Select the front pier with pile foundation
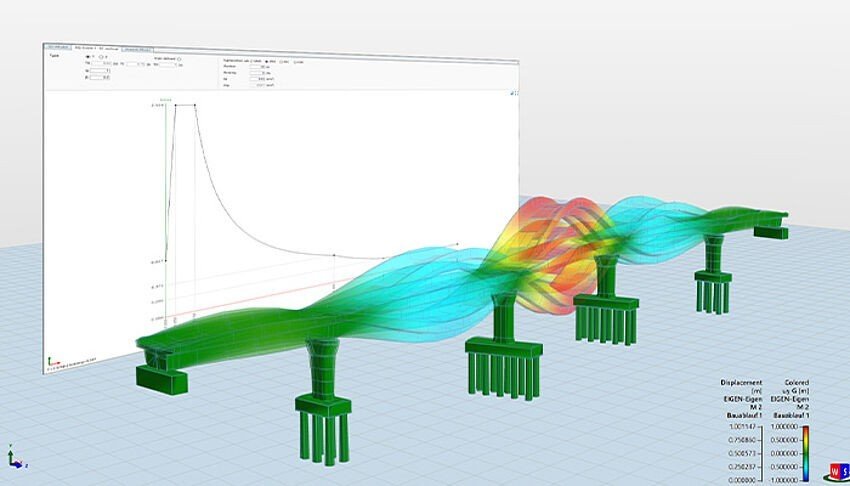850x486 pixels. (x=323, y=401)
